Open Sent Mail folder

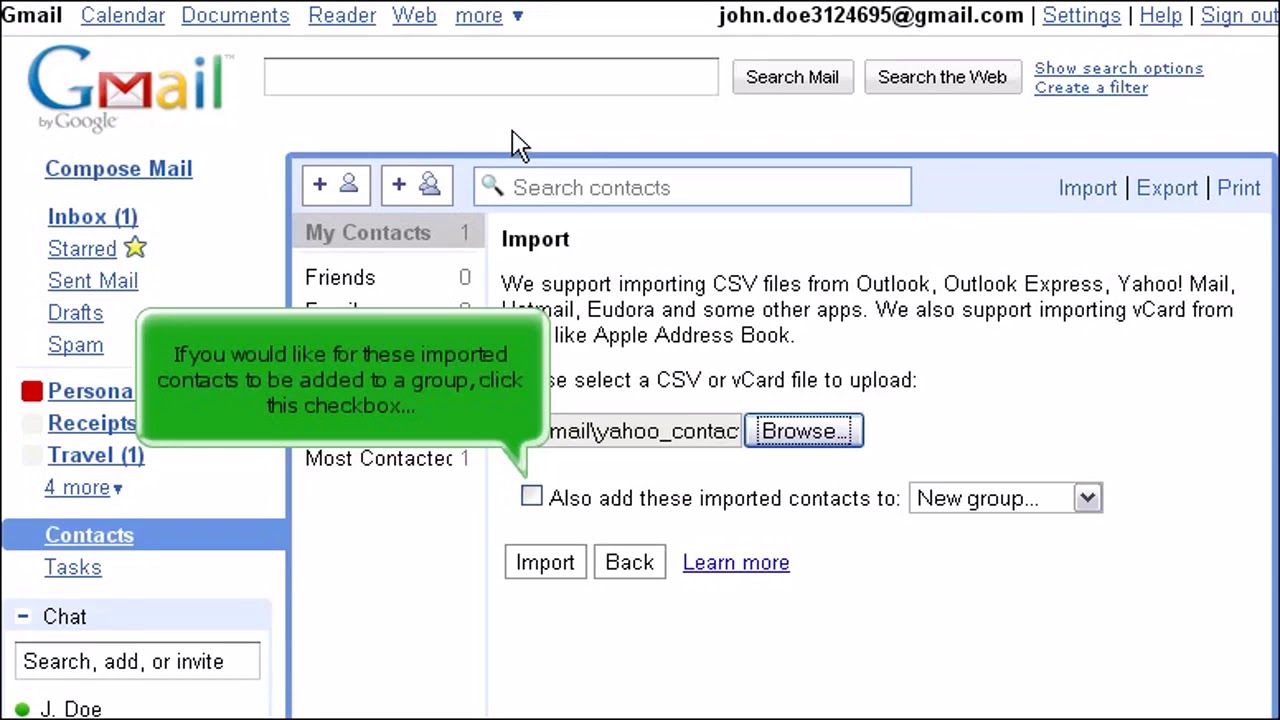(93, 281)
